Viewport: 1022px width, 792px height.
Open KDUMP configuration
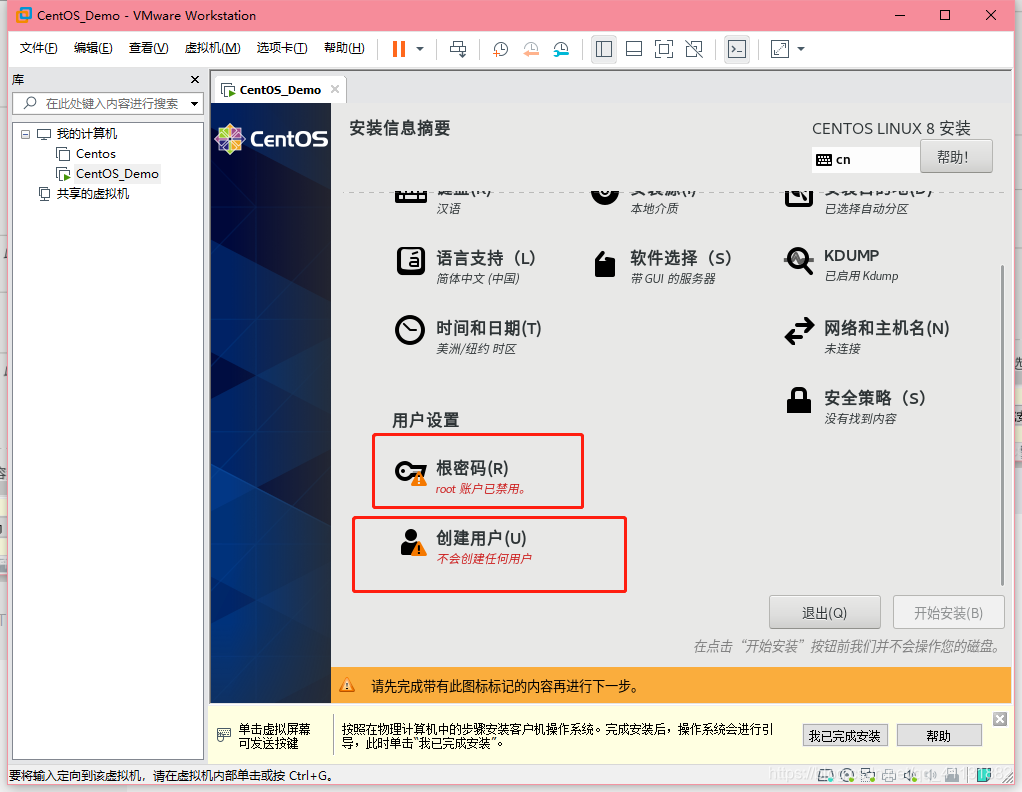pos(842,264)
